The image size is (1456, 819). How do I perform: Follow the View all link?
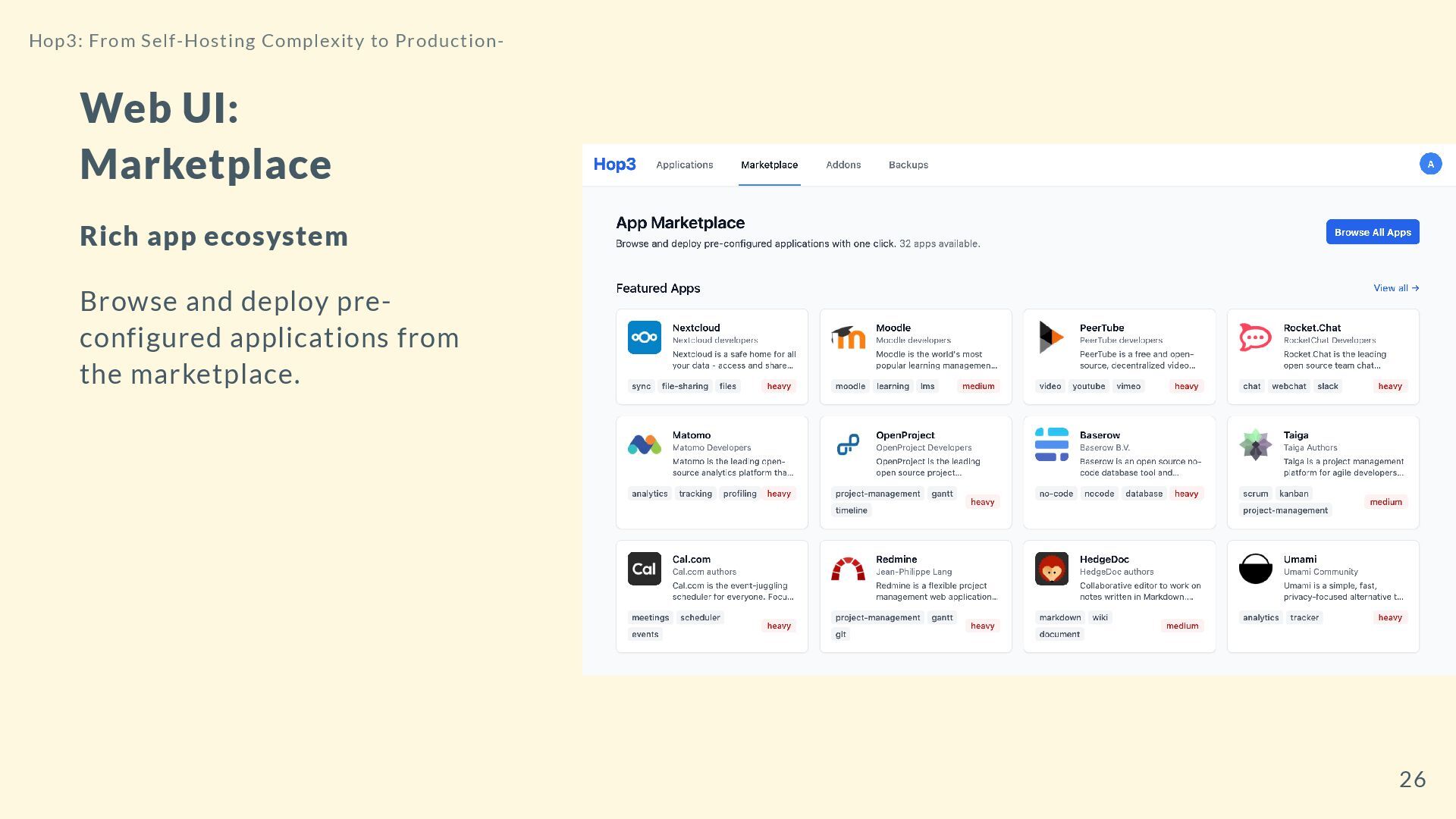pos(1395,288)
